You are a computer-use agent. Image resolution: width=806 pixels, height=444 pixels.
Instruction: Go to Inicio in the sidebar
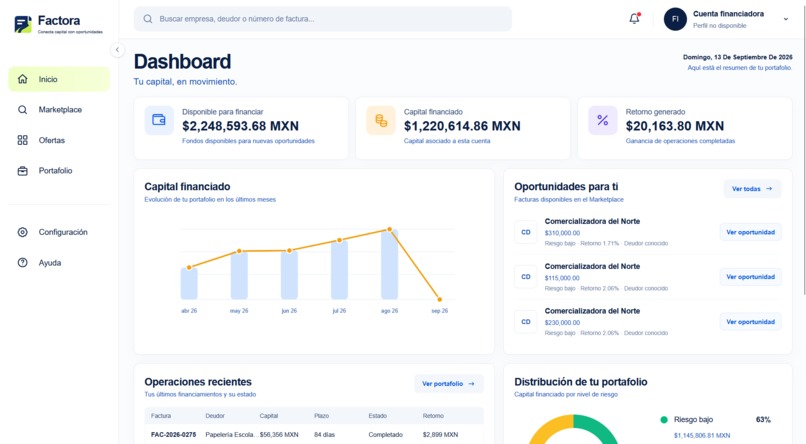(59, 79)
